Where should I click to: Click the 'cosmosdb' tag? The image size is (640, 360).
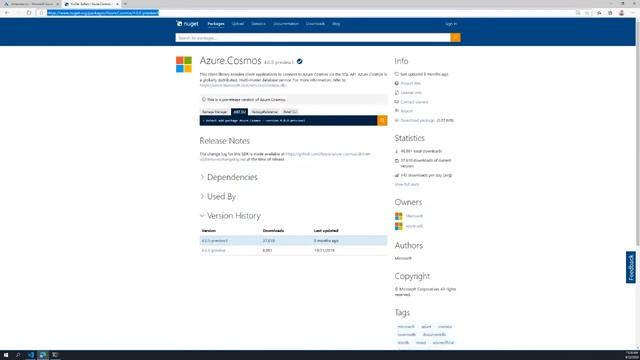pos(407,335)
